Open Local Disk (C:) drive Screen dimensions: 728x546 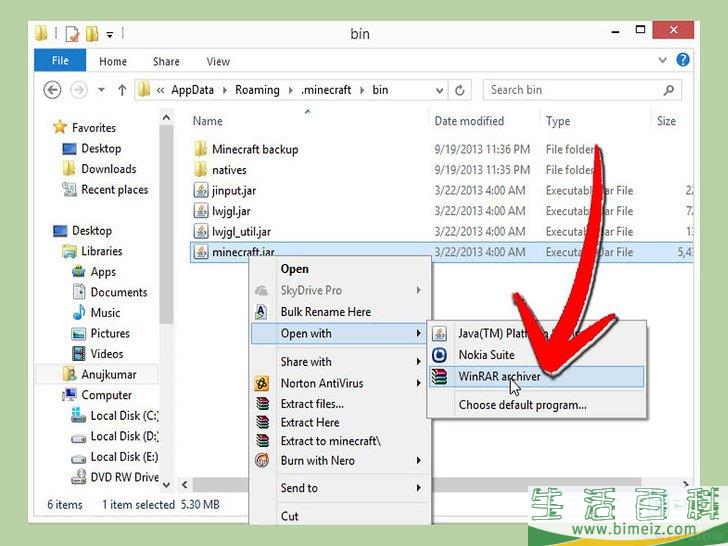click(x=124, y=416)
